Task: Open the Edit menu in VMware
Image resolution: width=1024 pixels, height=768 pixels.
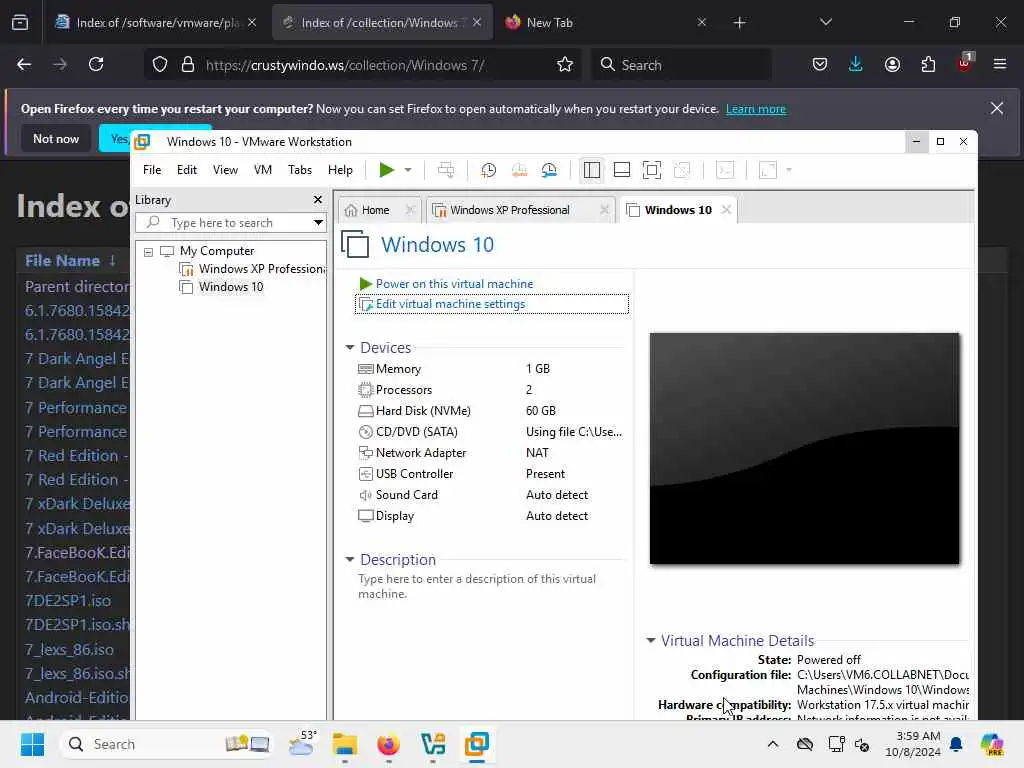Action: pyautogui.click(x=186, y=170)
